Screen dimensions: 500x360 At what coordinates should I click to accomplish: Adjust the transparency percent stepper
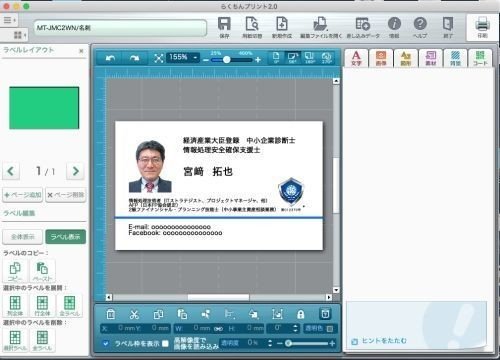tap(270, 343)
